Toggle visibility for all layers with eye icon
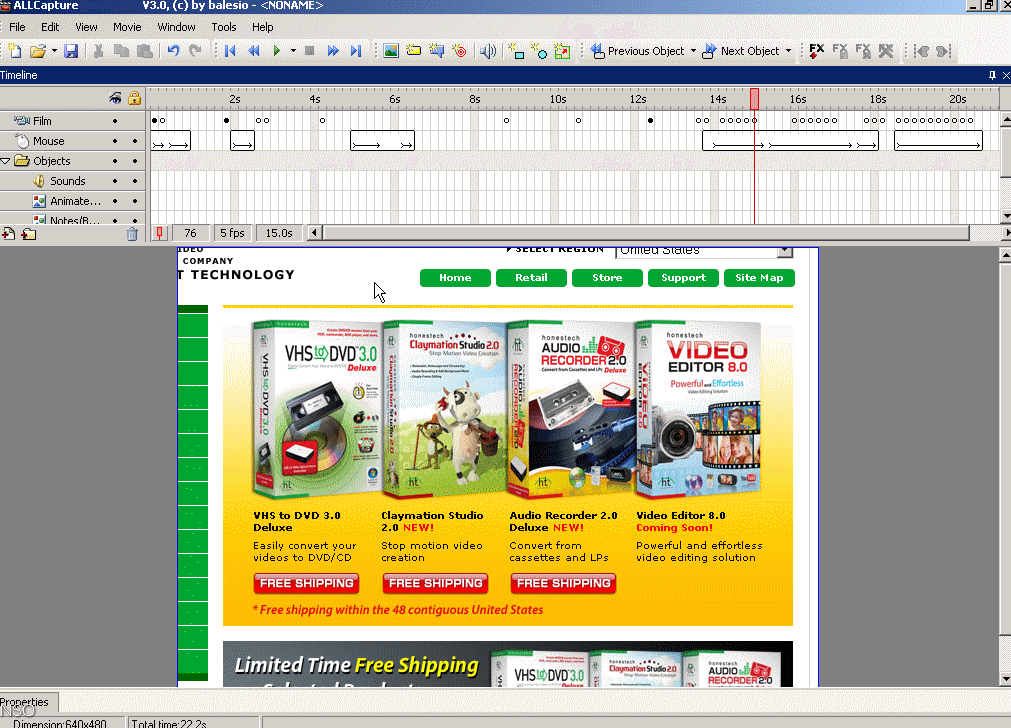Image resolution: width=1011 pixels, height=728 pixels. click(x=115, y=98)
